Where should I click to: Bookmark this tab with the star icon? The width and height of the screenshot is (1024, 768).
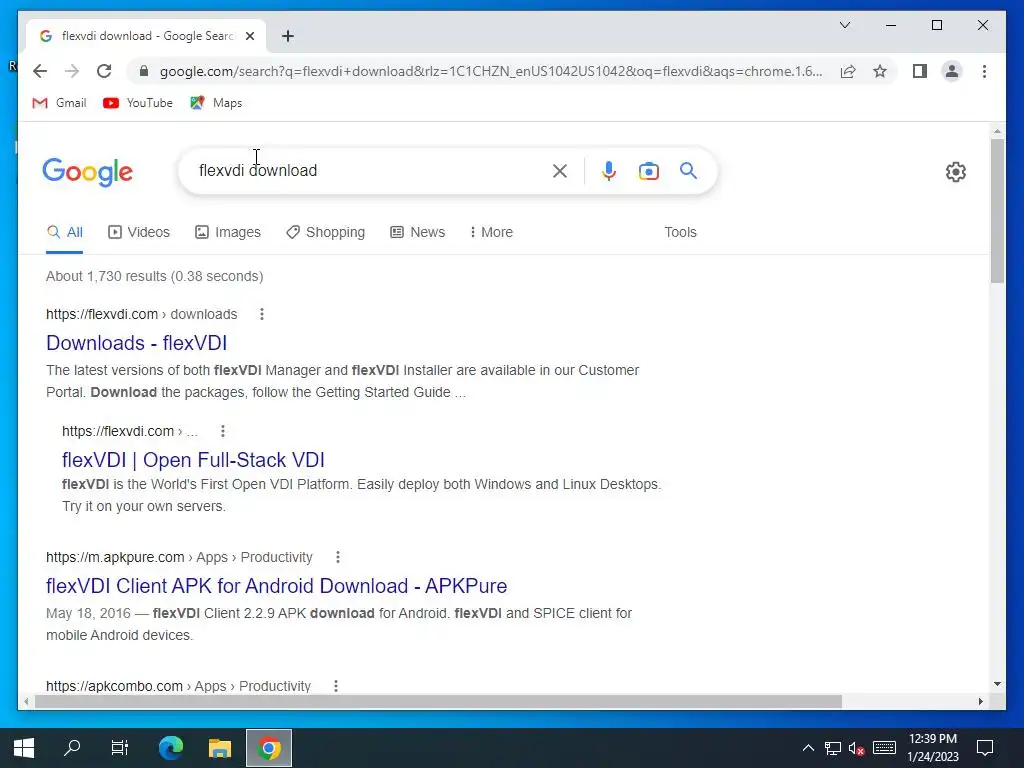pos(880,71)
